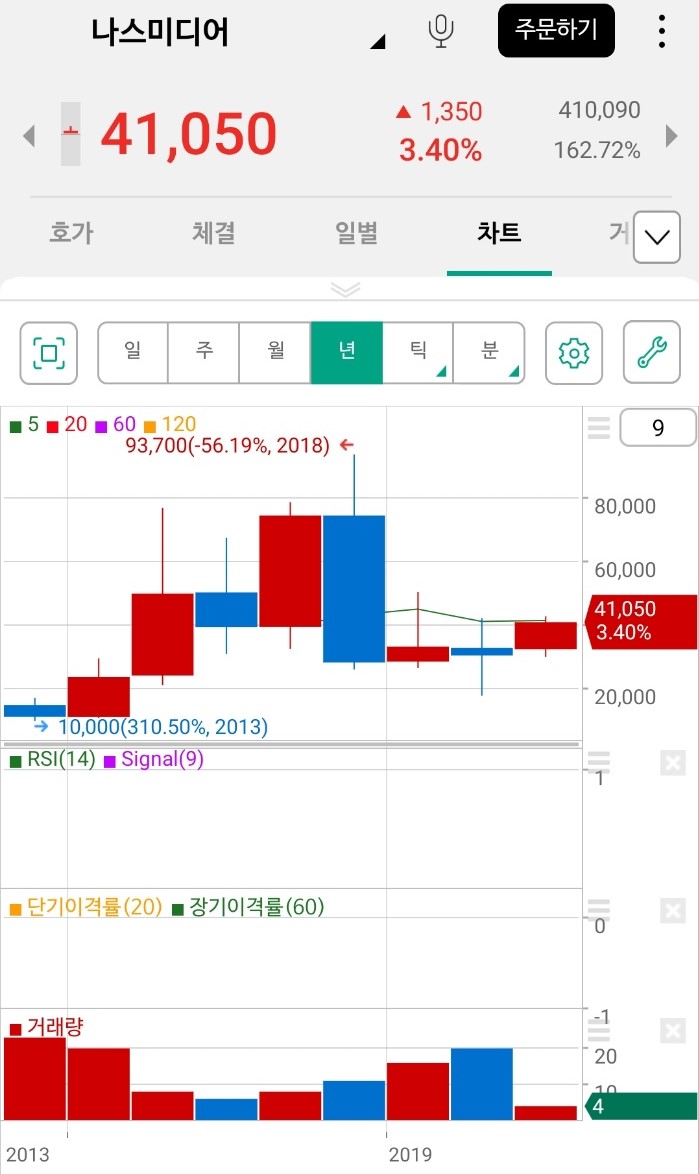Switch to the 호가 tab
699x1174 pixels.
71,232
